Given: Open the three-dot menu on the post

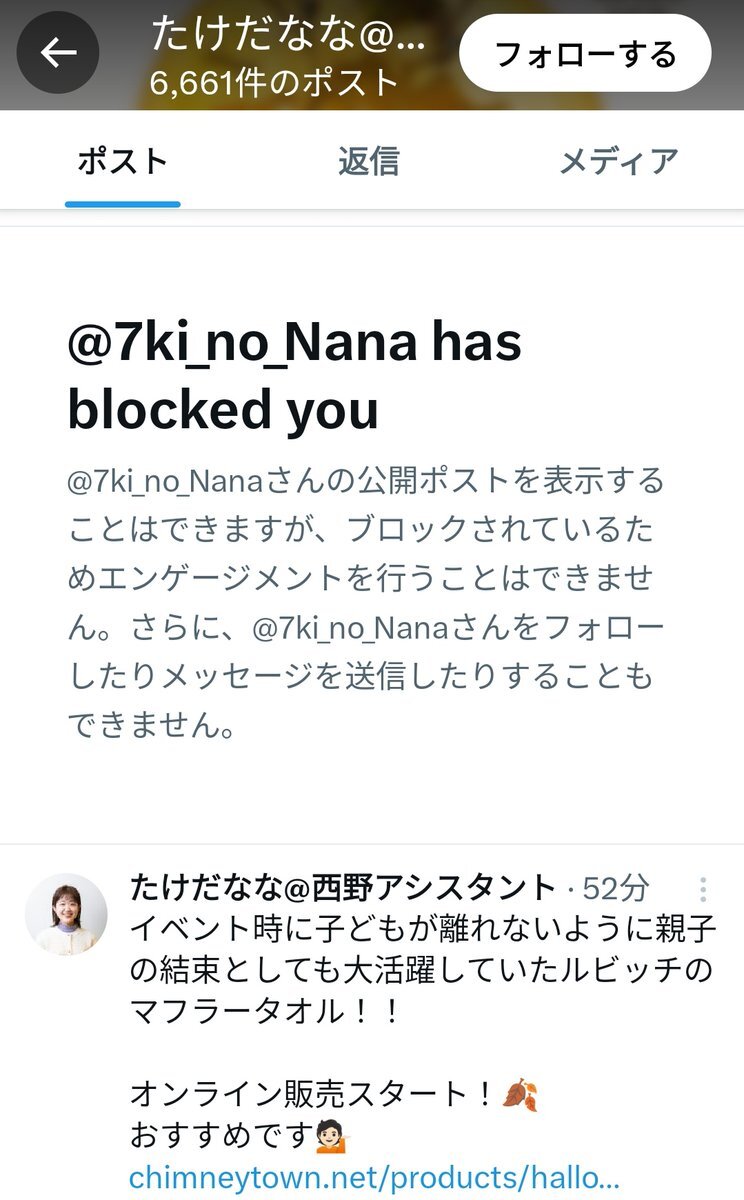Looking at the screenshot, I should click(x=703, y=890).
